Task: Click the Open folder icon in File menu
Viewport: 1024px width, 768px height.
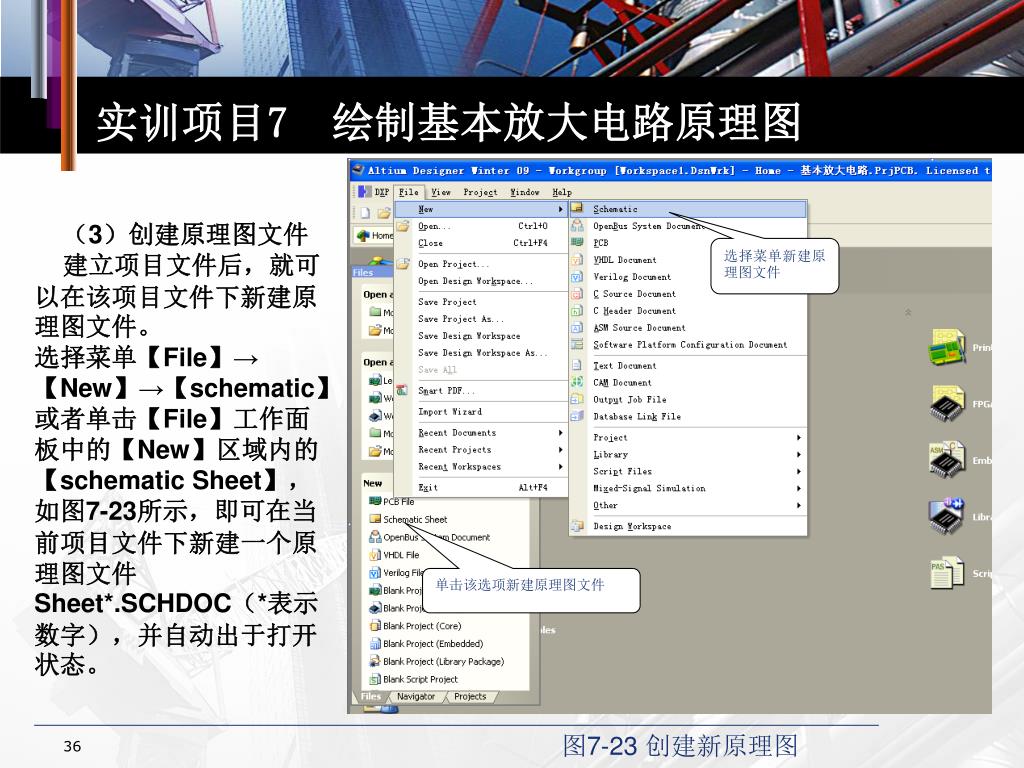Action: click(403, 225)
